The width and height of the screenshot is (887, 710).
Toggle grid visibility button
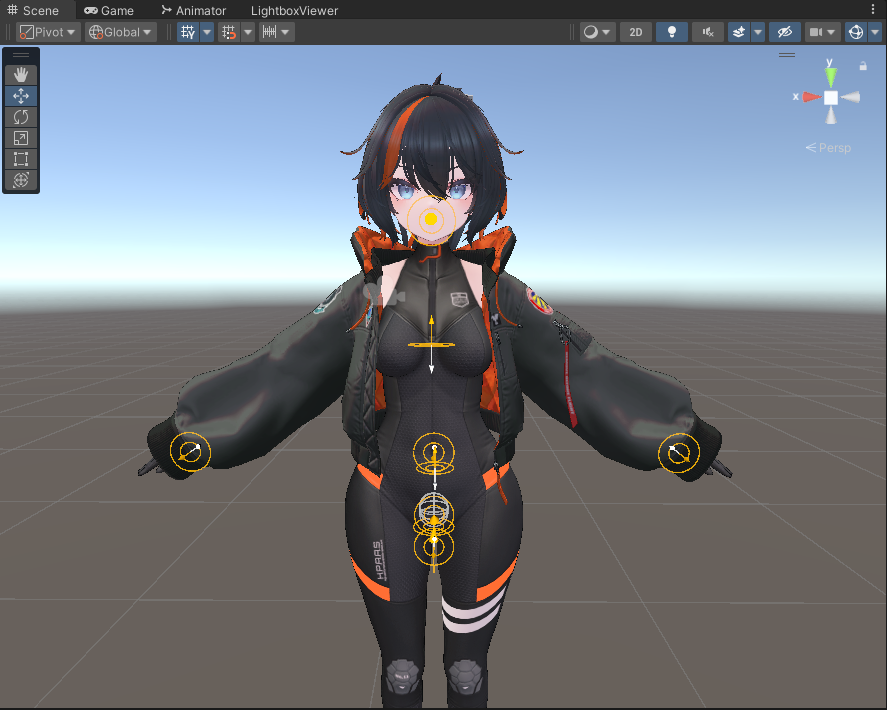(188, 32)
